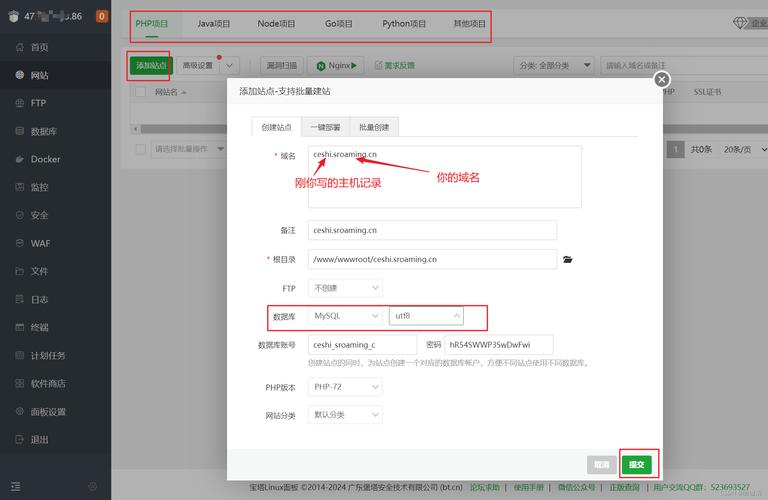Click the grey 取消 cancel button
Image resolution: width=768 pixels, height=500 pixels.
[601, 464]
